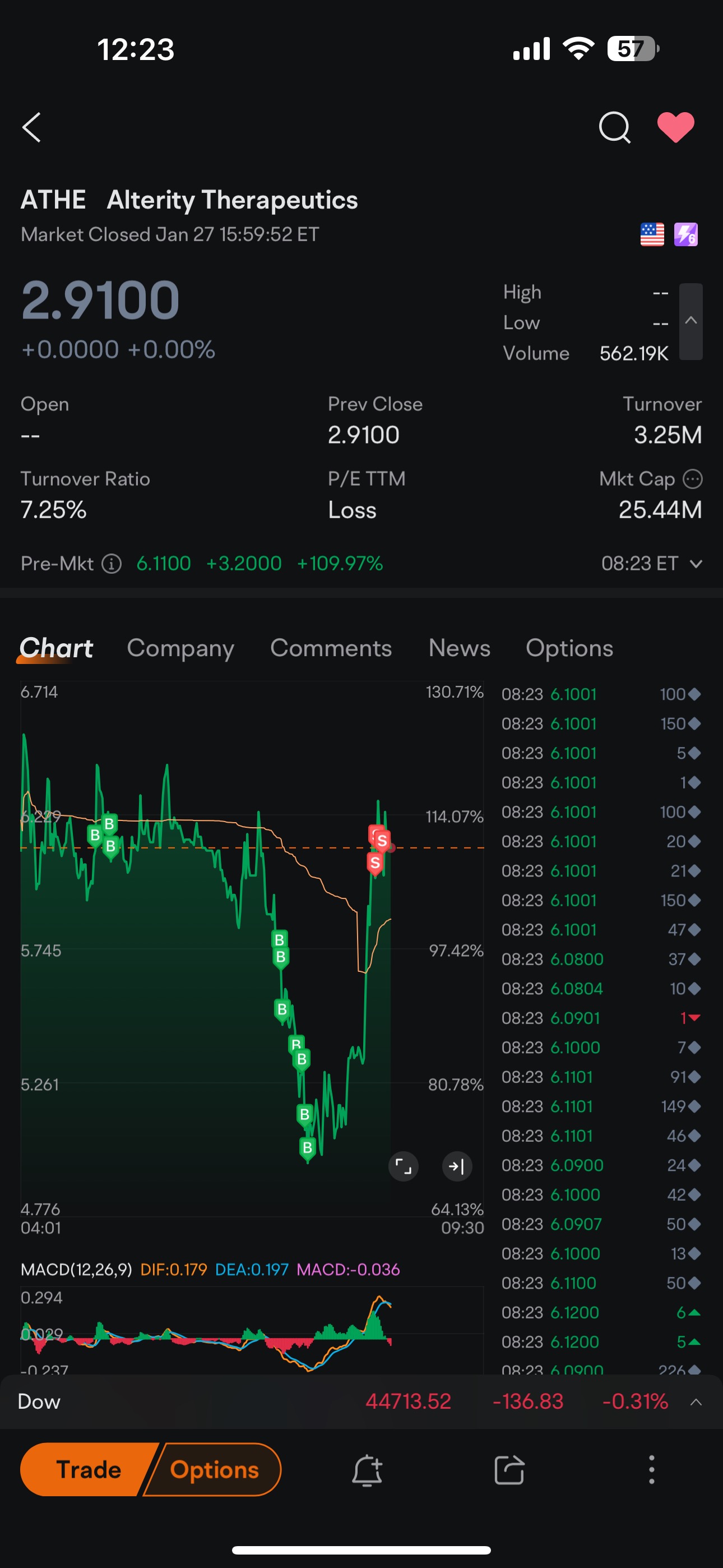The image size is (723, 1568).
Task: Switch to the Company tab
Action: (180, 648)
